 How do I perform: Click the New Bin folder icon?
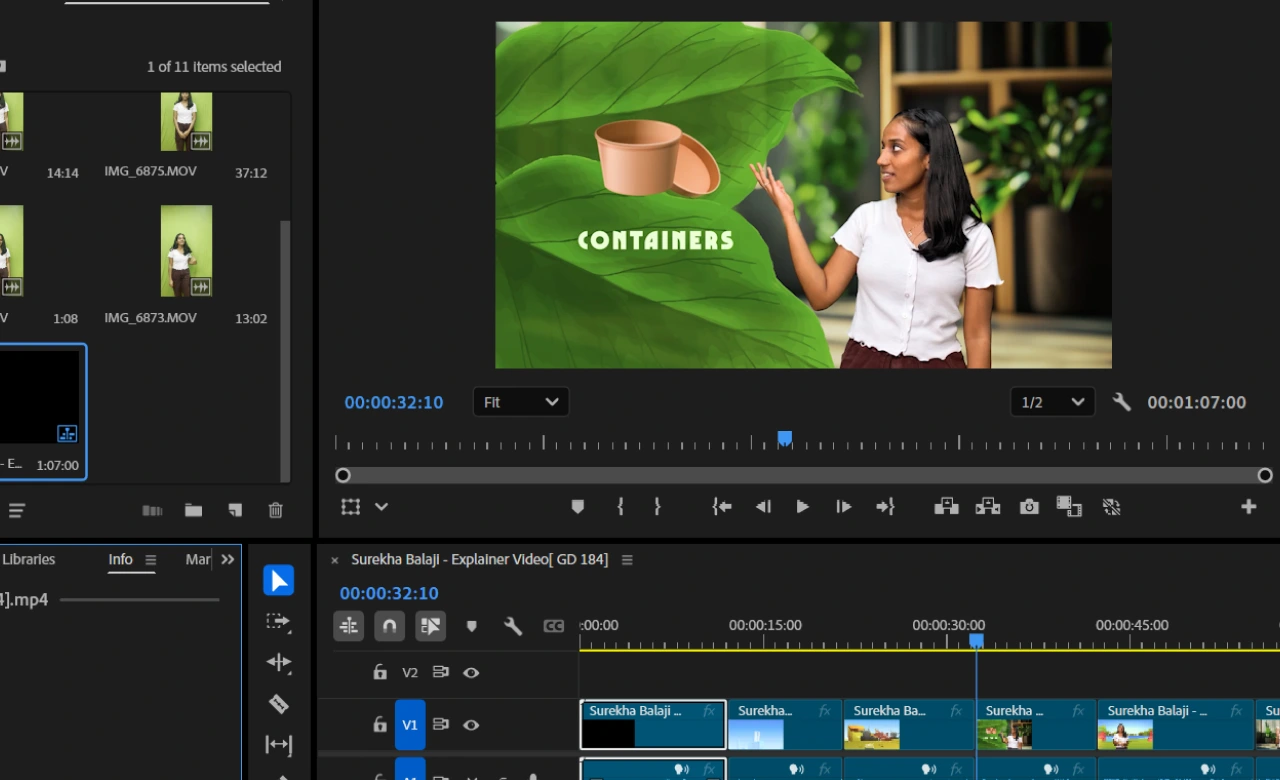pos(193,510)
